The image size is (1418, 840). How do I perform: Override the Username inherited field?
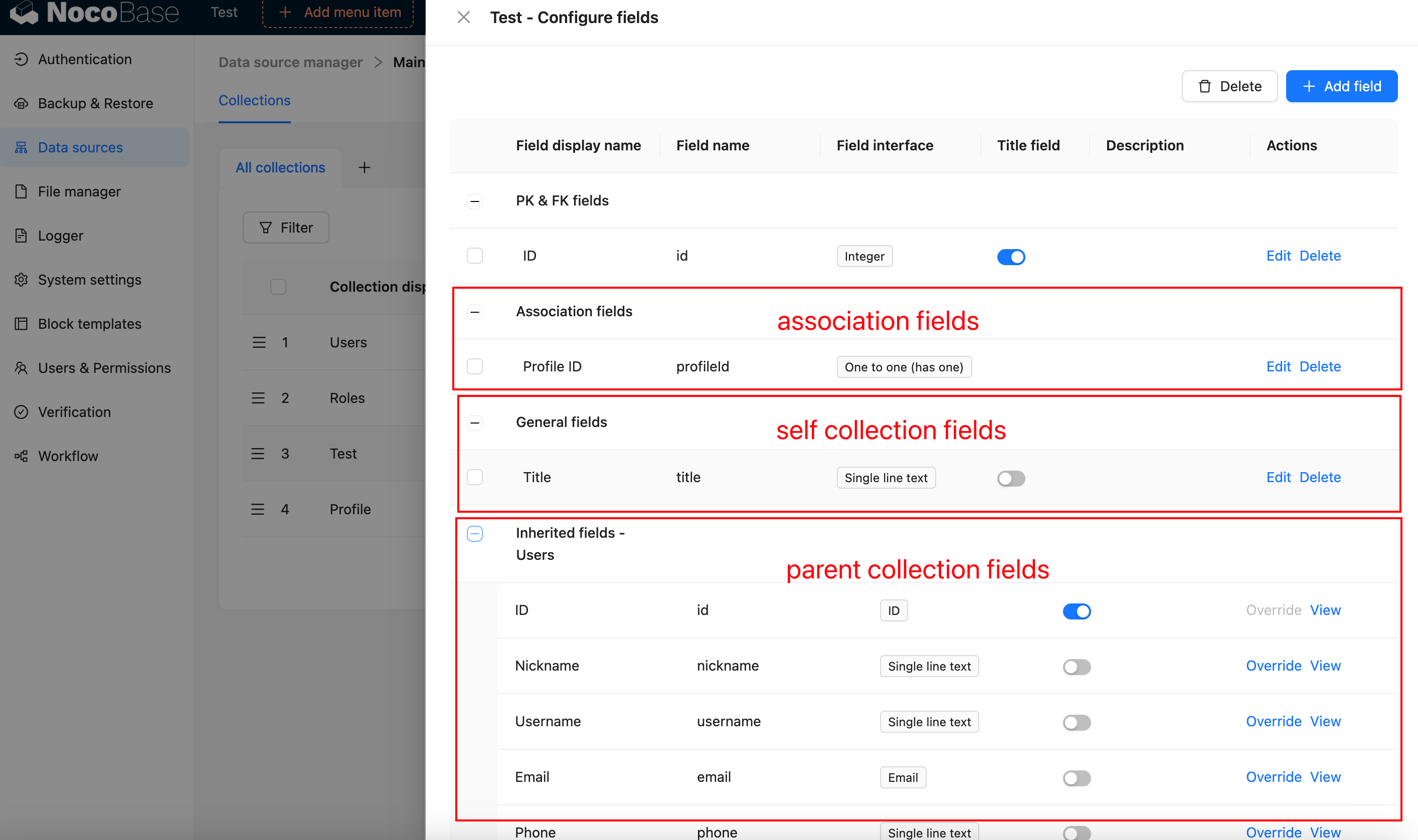tap(1273, 722)
